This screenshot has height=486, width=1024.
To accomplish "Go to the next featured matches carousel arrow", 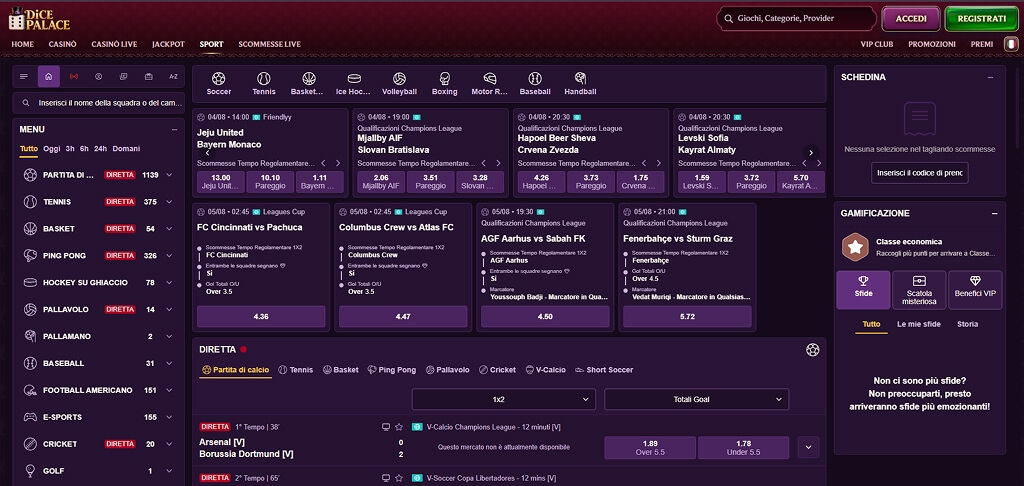I will coord(811,152).
